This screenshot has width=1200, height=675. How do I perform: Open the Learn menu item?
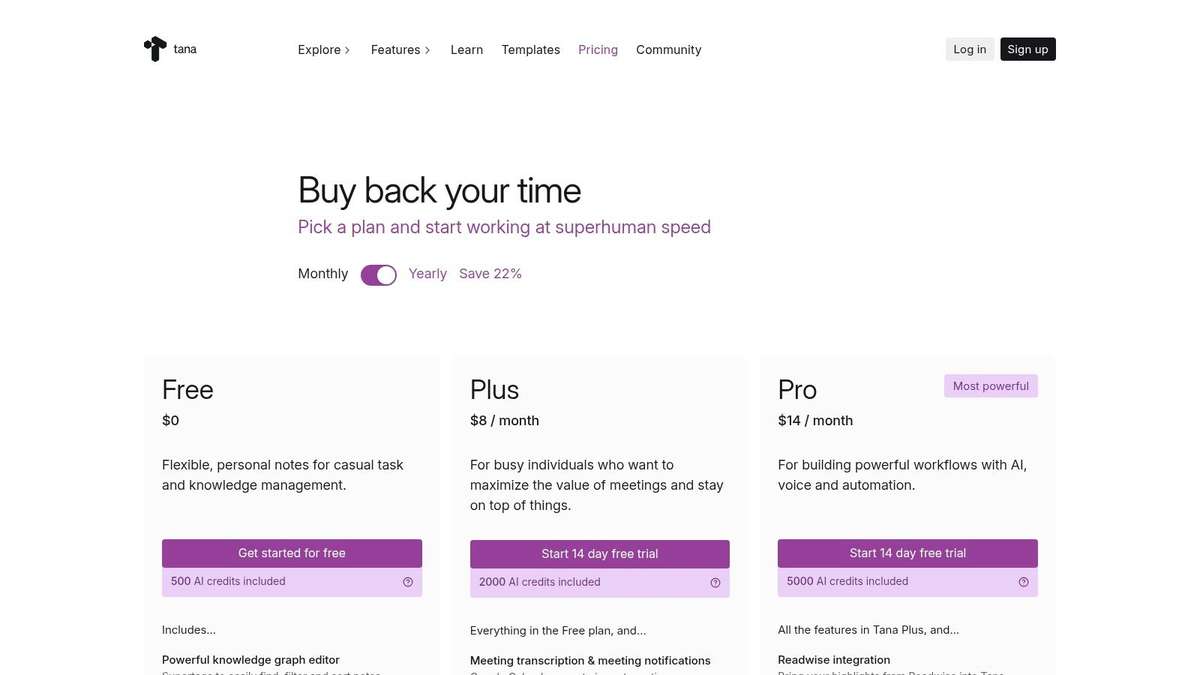(x=466, y=50)
